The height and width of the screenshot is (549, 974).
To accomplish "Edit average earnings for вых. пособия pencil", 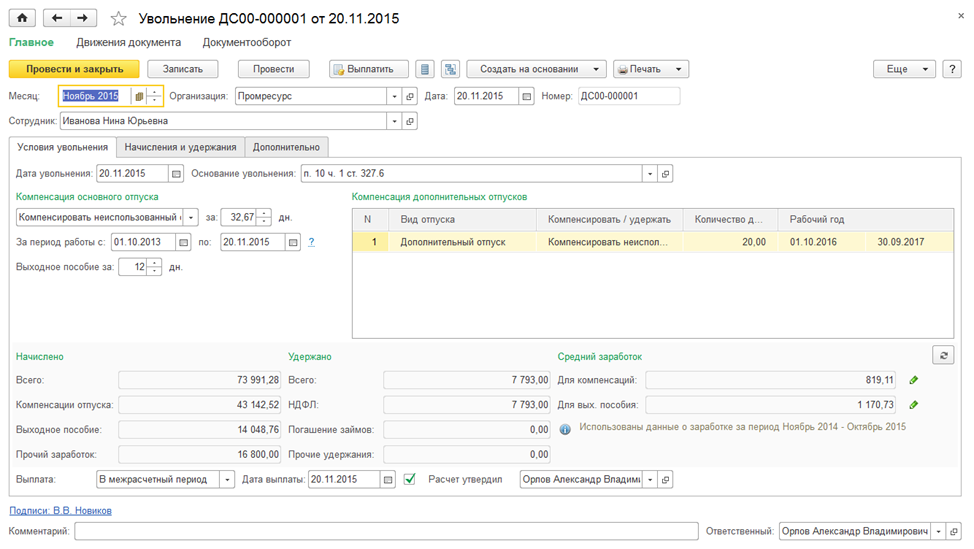I will 913,405.
